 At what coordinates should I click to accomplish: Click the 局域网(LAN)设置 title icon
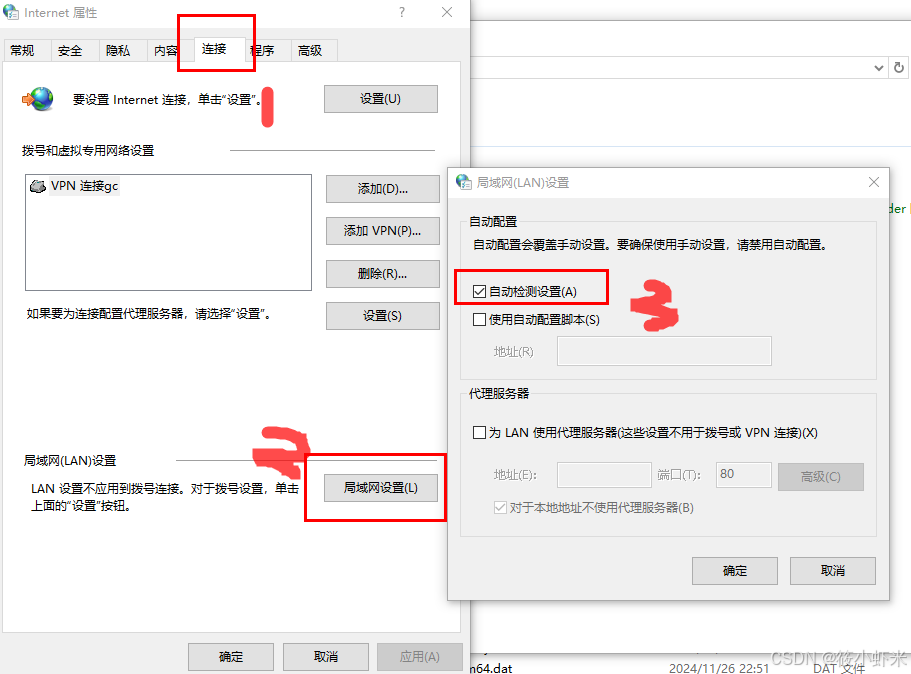click(x=464, y=182)
